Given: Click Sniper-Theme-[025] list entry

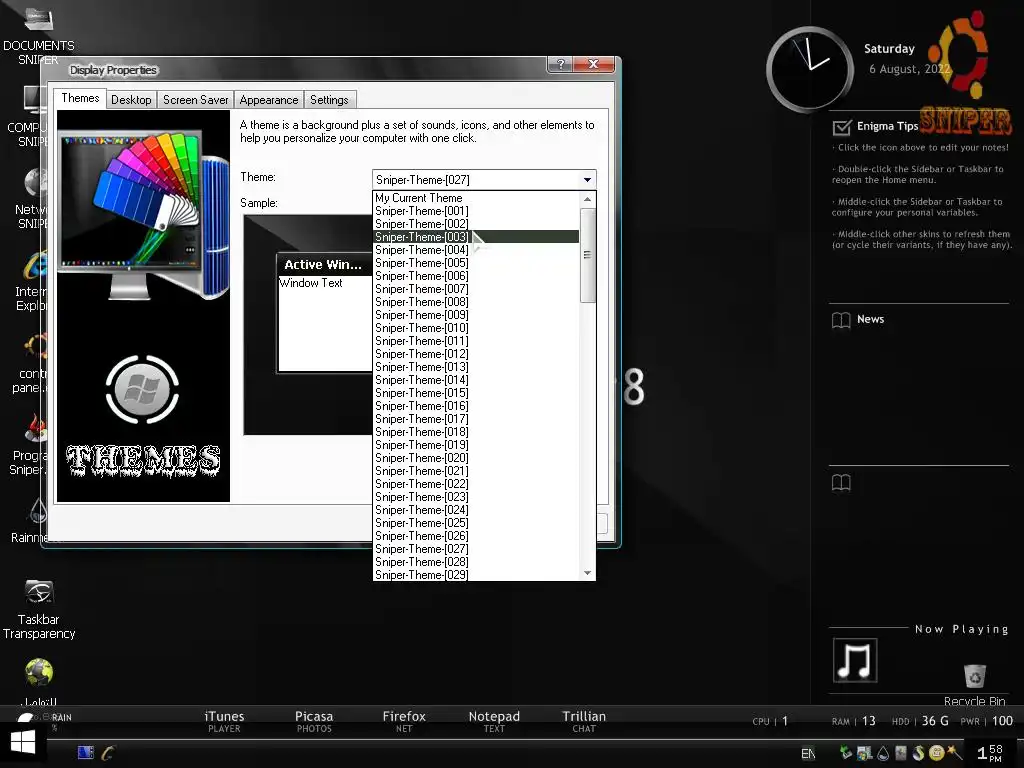Looking at the screenshot, I should [x=476, y=523].
